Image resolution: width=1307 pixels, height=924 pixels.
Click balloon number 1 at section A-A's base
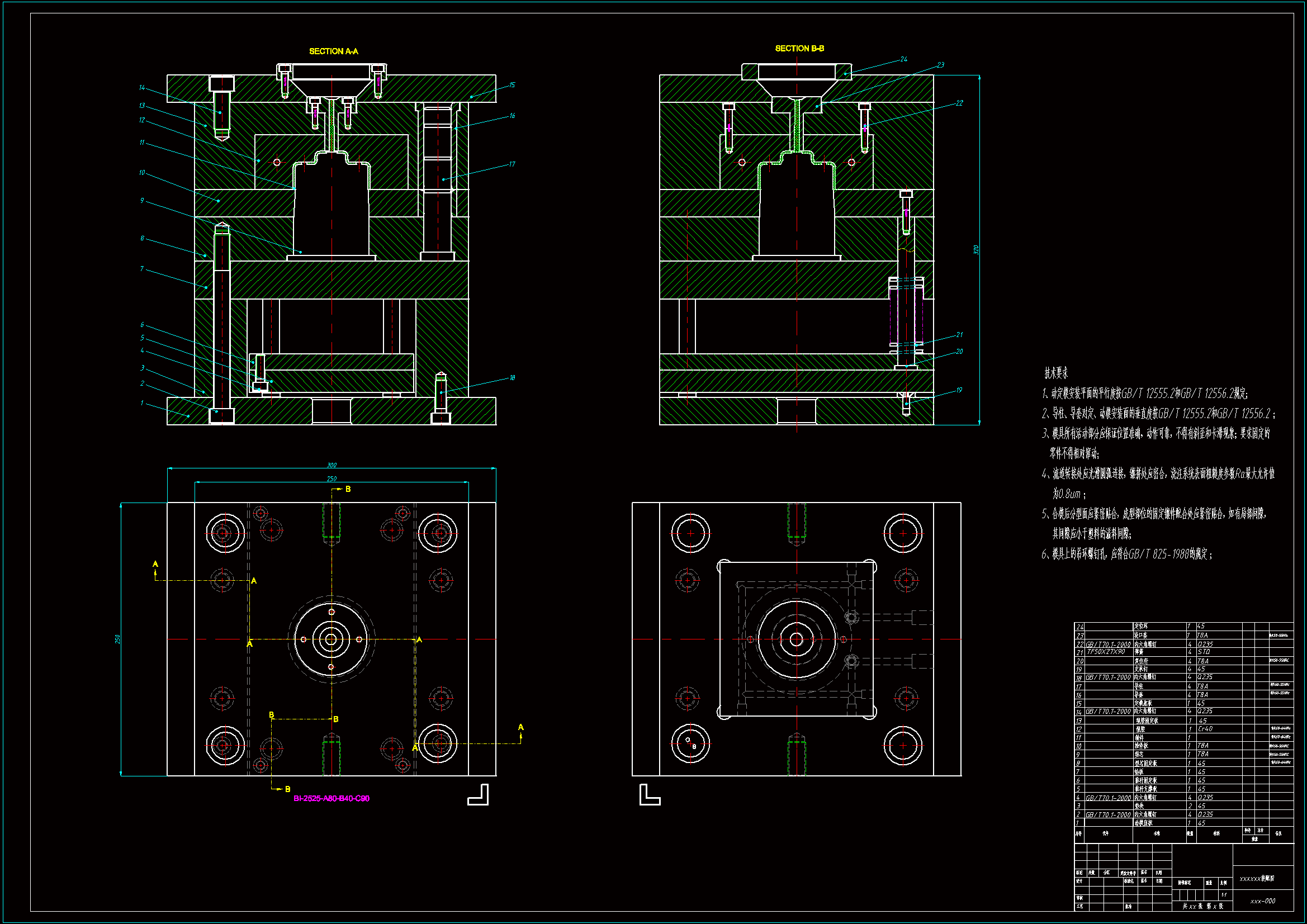pos(142,403)
